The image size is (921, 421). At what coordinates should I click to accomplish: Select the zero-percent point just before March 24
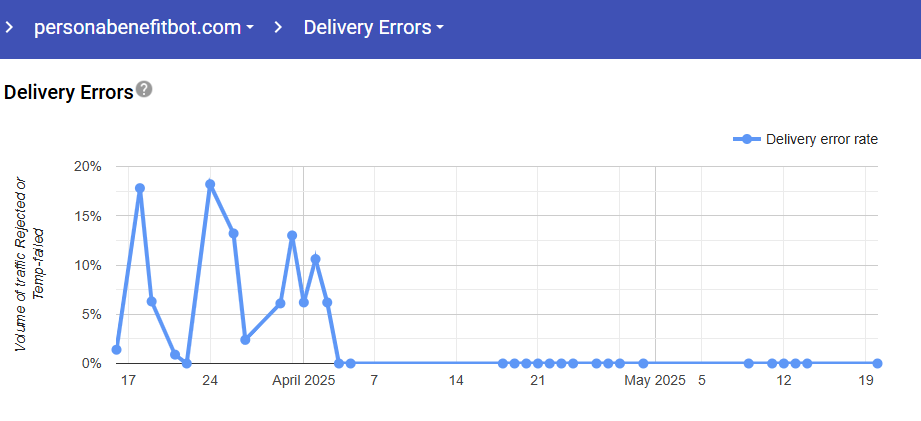point(187,363)
